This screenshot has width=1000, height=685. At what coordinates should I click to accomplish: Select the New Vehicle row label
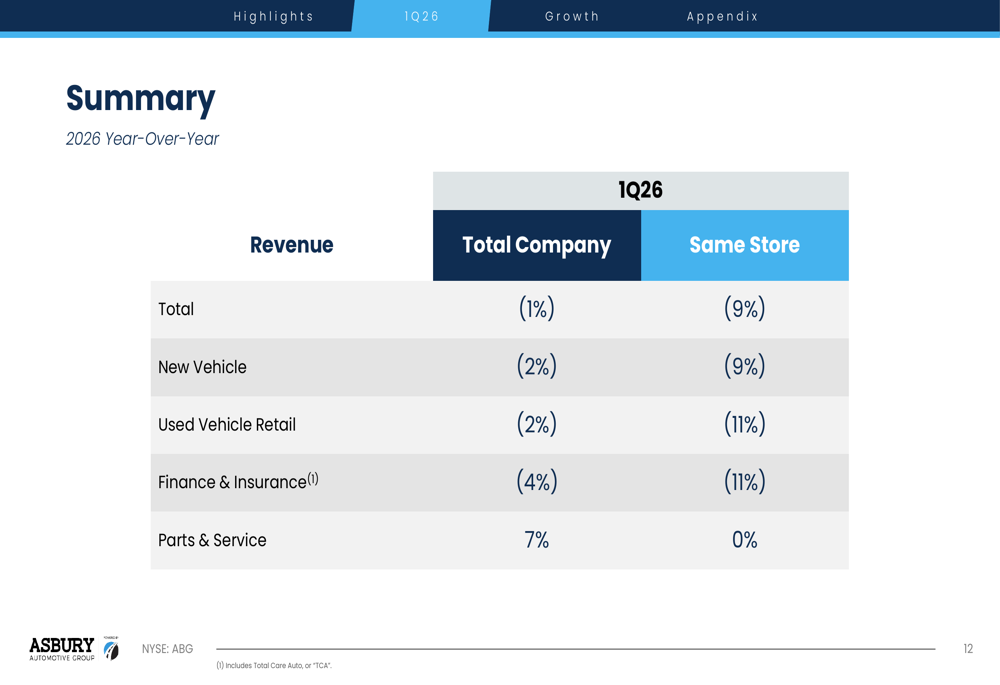pyautogui.click(x=202, y=367)
